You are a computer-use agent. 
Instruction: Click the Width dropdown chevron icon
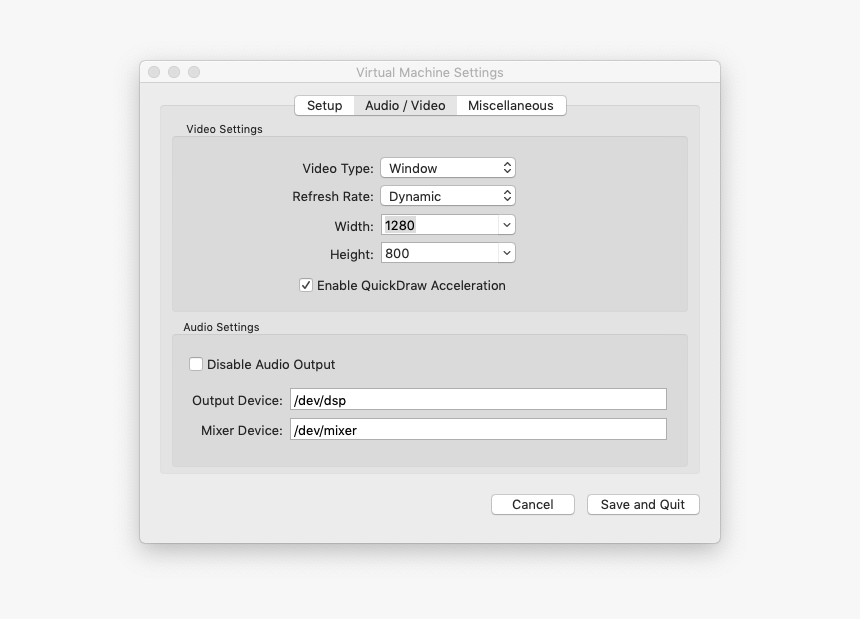pos(505,224)
